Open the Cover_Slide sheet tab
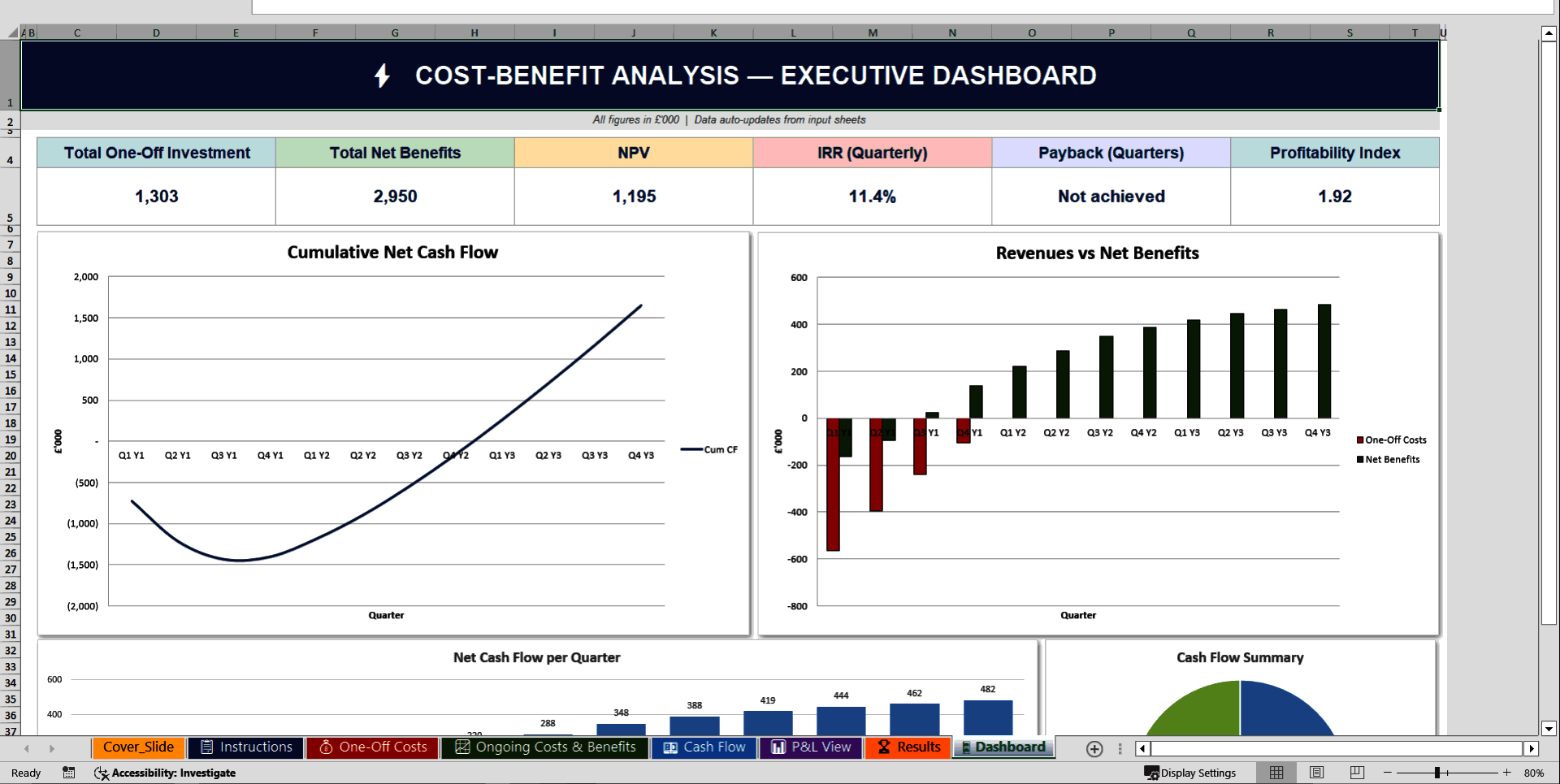 pyautogui.click(x=138, y=747)
